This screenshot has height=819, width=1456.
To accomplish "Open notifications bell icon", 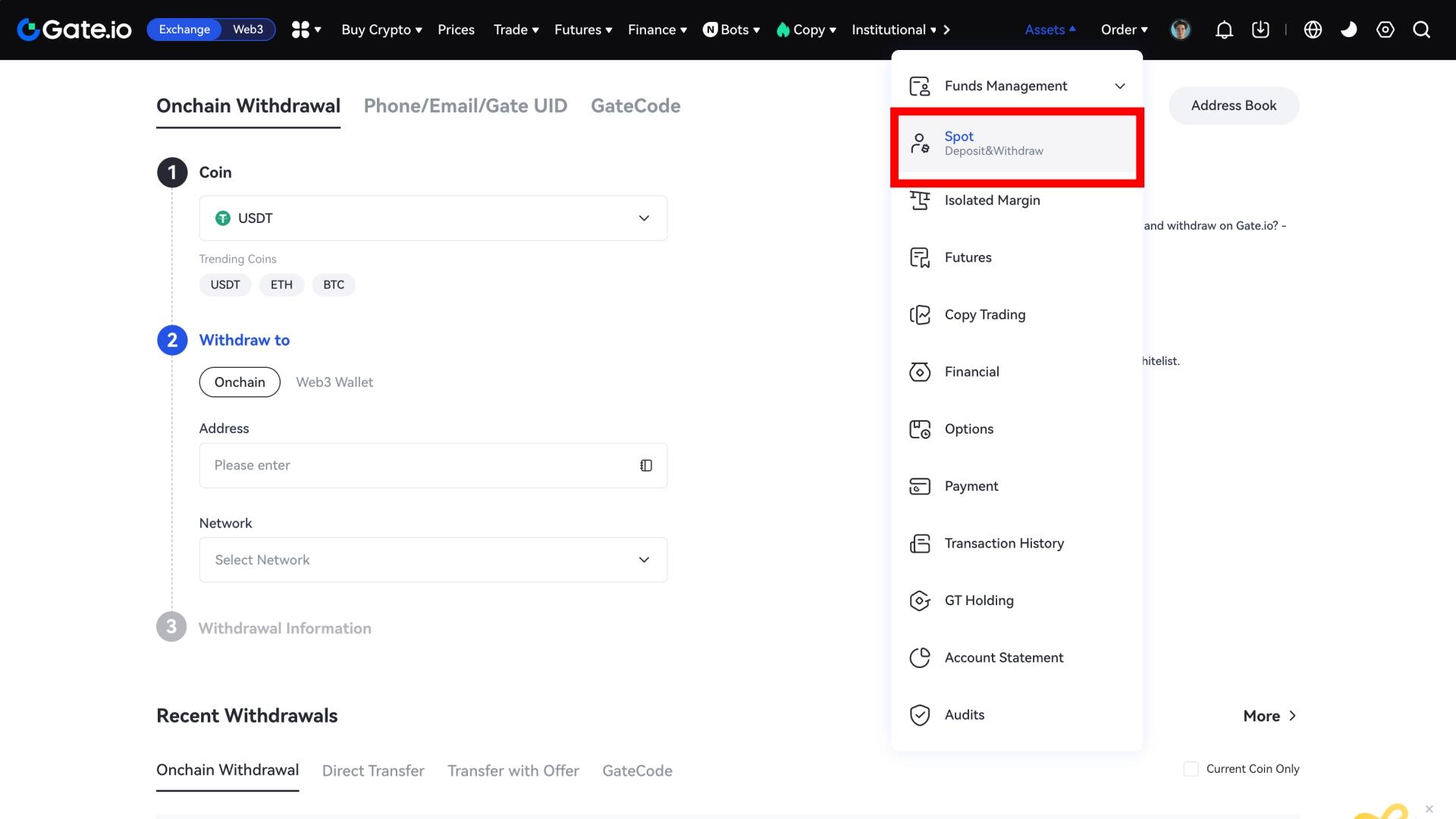I will 1224,30.
